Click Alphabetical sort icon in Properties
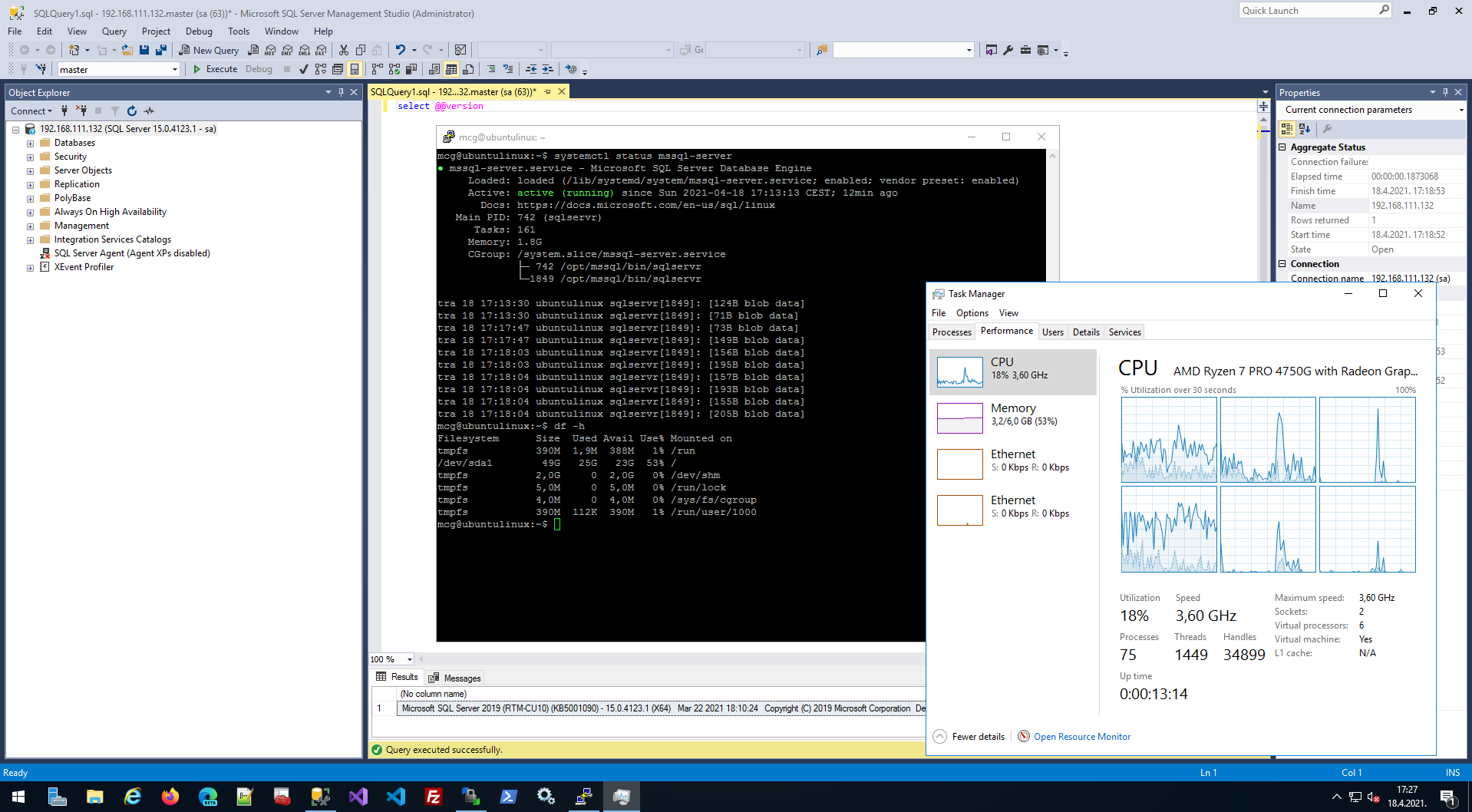 point(1305,129)
